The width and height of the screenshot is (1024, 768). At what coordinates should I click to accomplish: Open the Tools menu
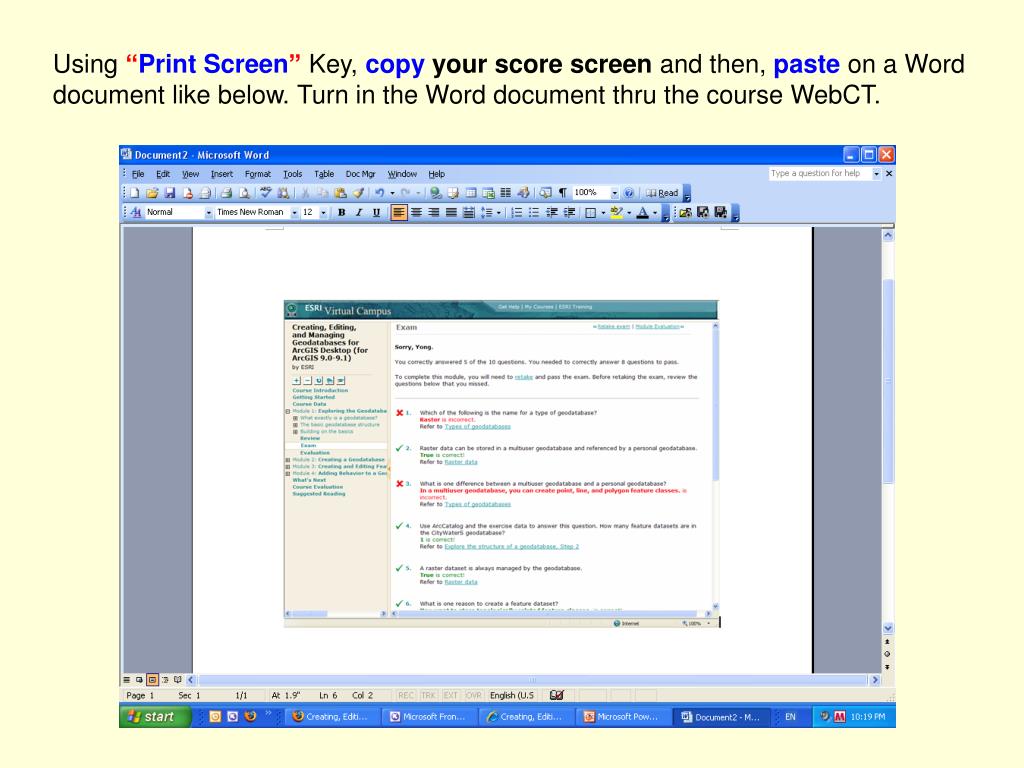point(293,174)
